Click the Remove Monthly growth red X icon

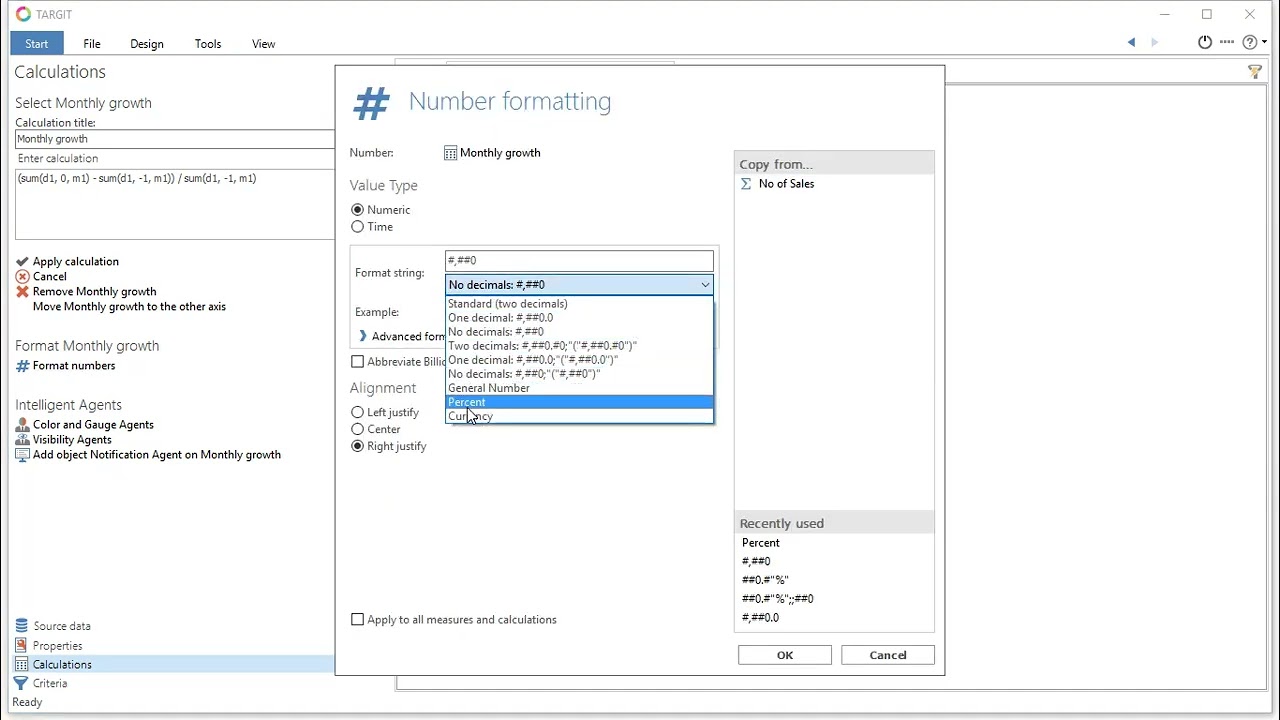(x=22, y=292)
